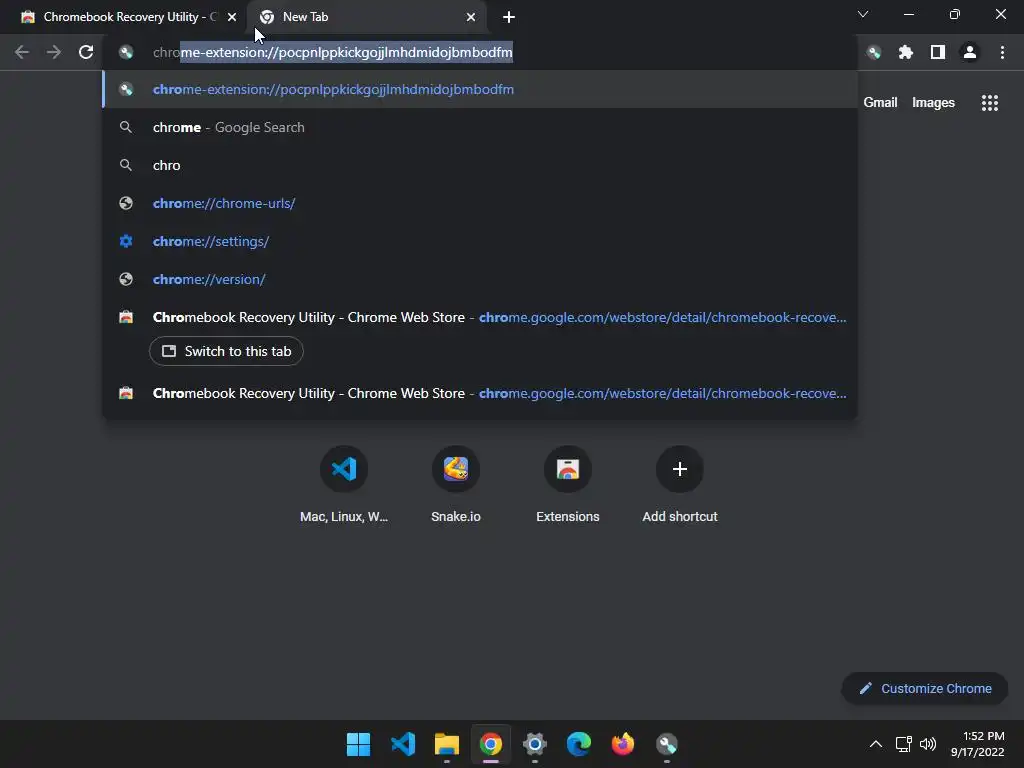
Task: Open the 'Mac, Linux, W...' shortcut
Action: 344,485
